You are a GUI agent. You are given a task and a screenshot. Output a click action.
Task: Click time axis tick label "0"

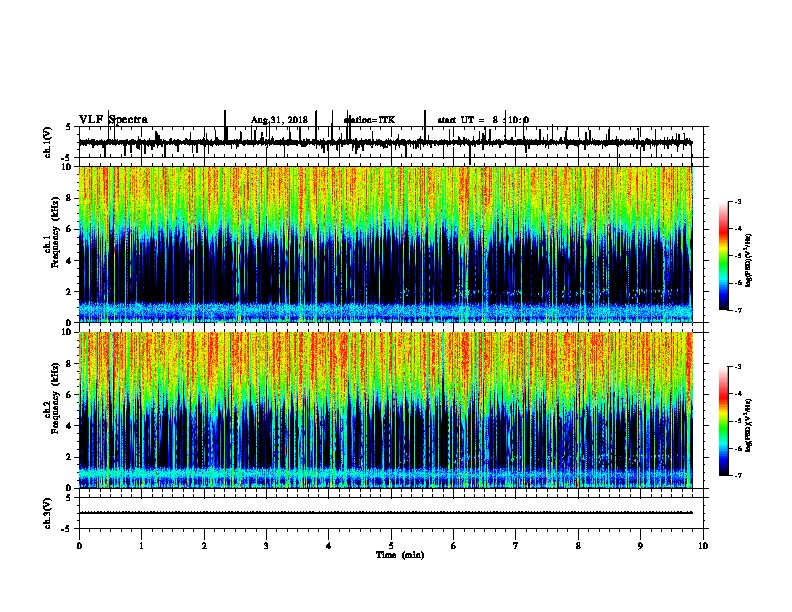tap(79, 546)
